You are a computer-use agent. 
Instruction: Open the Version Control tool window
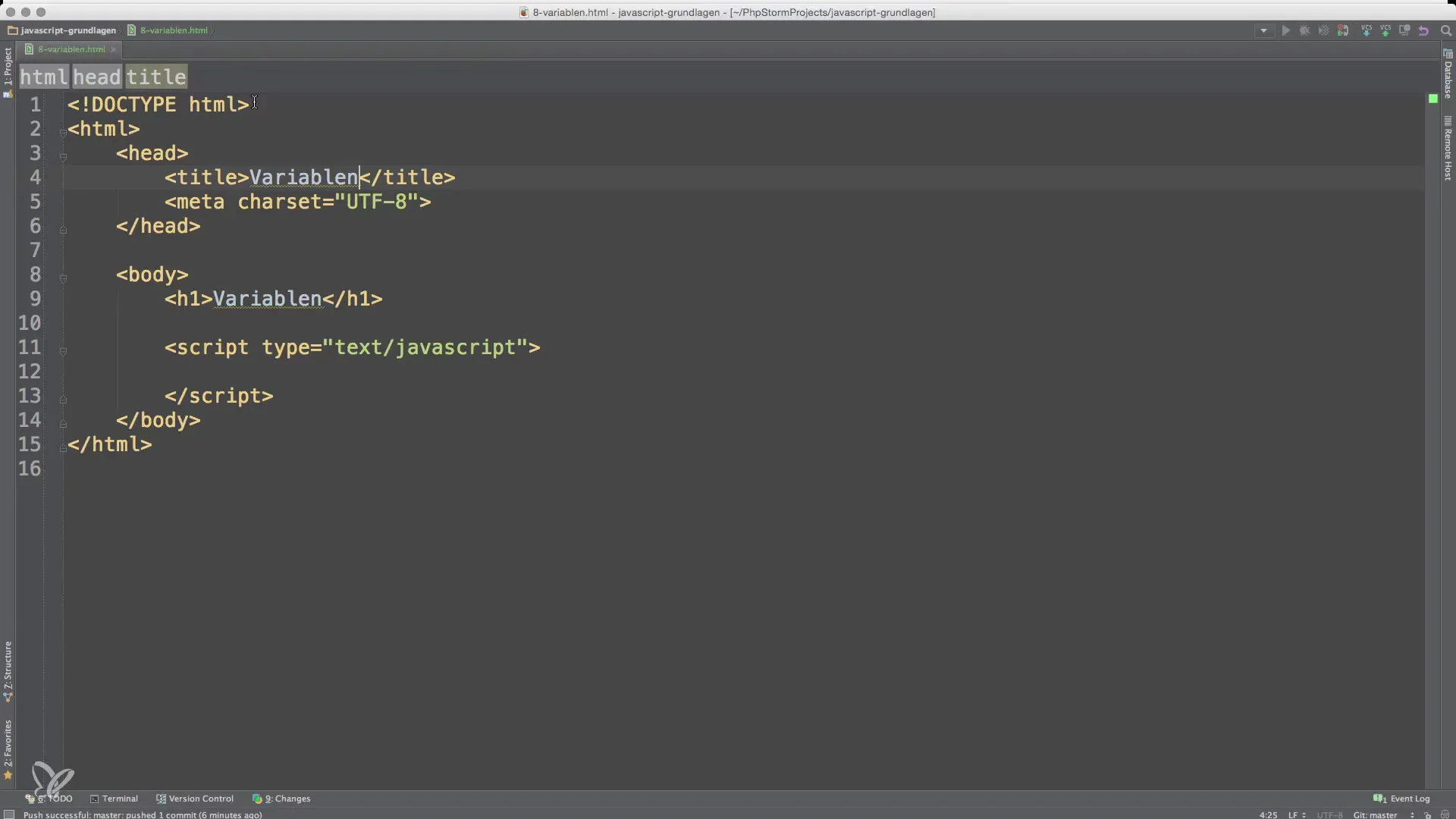(195, 799)
